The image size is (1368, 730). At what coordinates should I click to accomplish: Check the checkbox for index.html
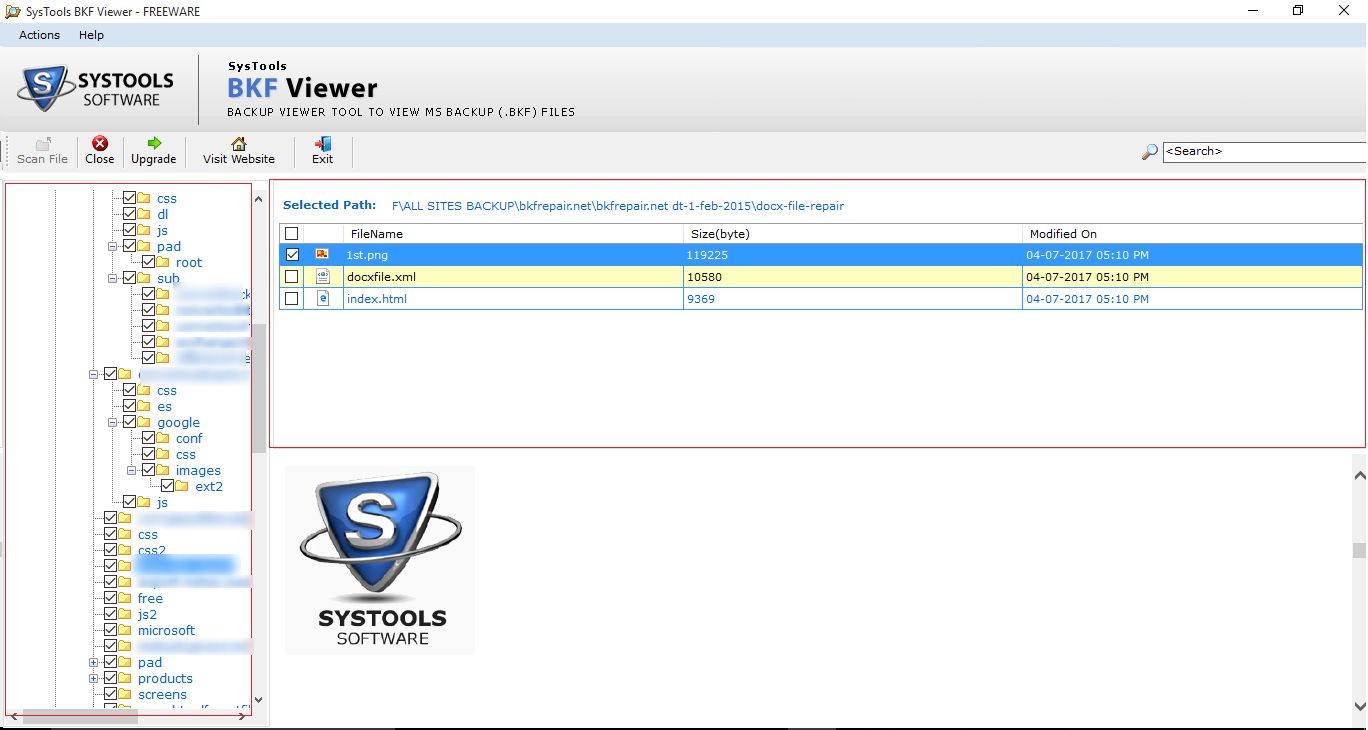pyautogui.click(x=291, y=298)
